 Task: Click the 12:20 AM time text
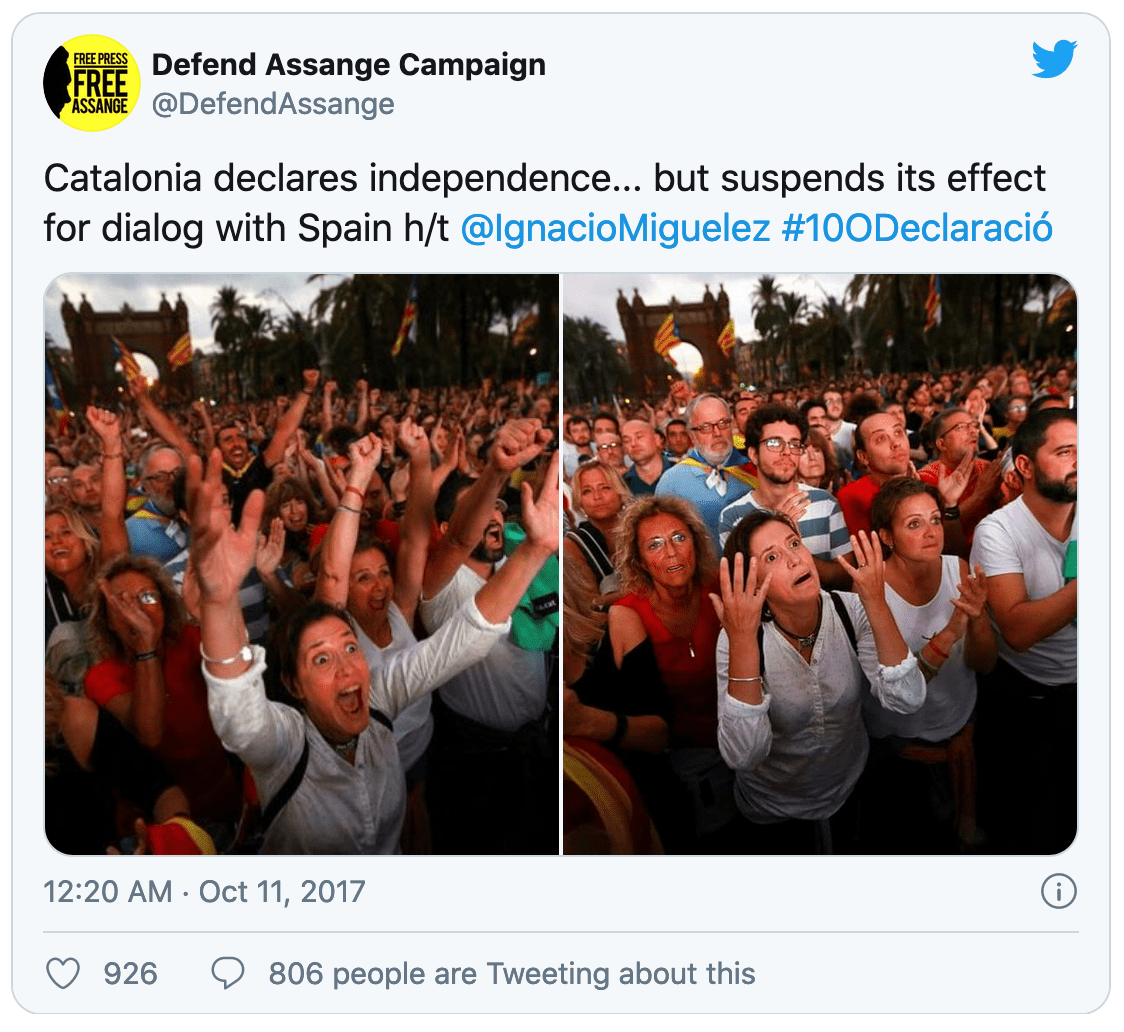tap(107, 891)
